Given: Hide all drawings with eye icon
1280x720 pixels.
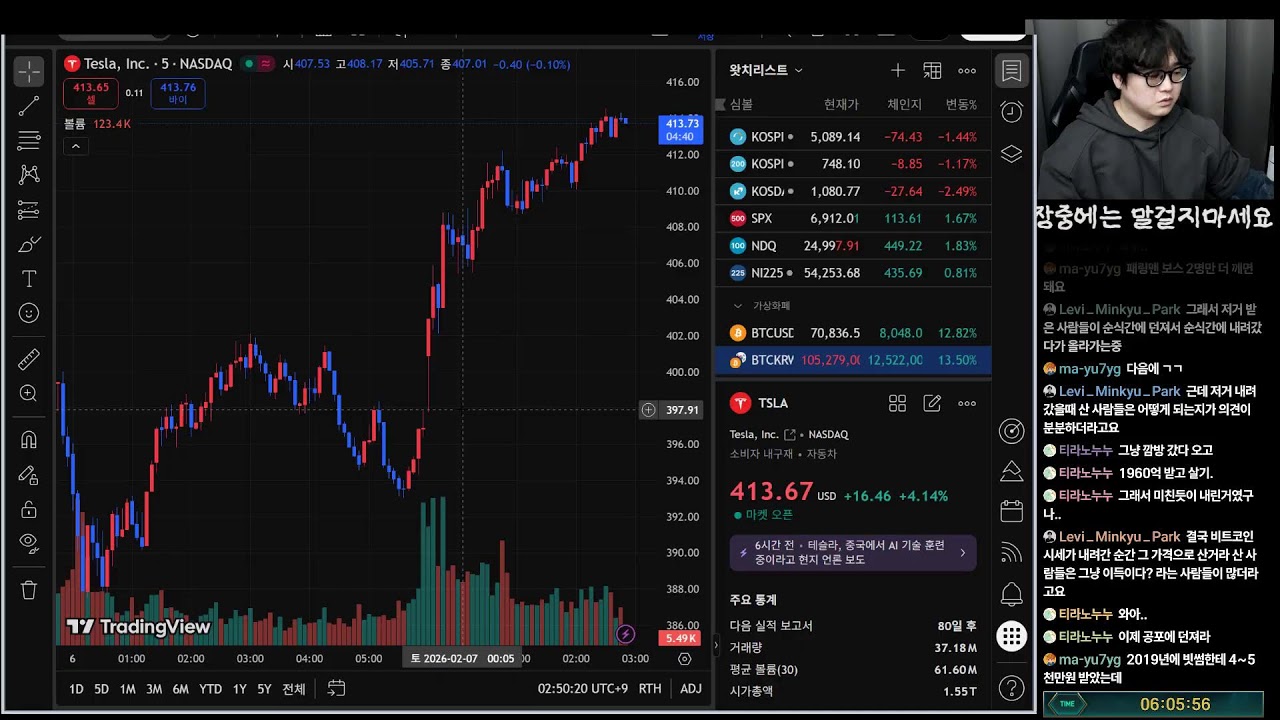Looking at the screenshot, I should [29, 543].
